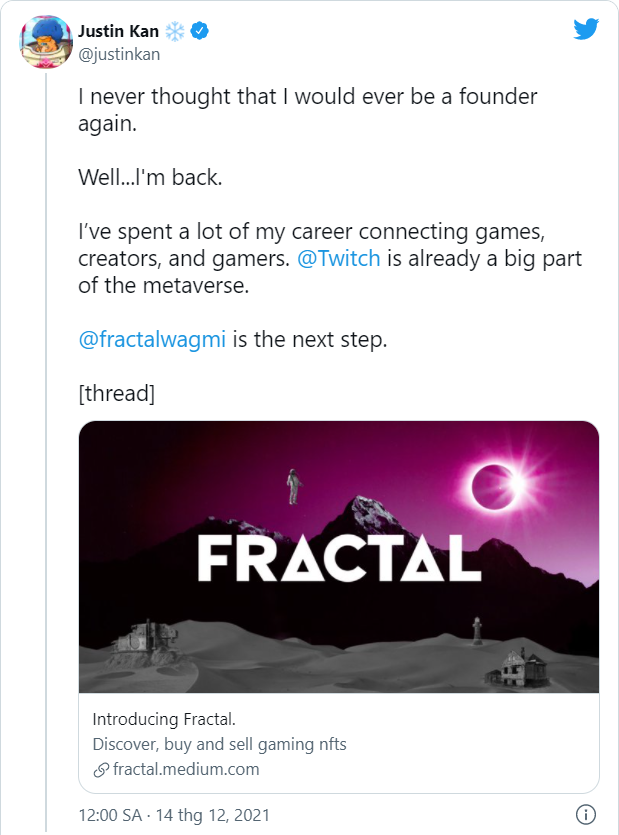Click the blue verified badge

pyautogui.click(x=200, y=32)
